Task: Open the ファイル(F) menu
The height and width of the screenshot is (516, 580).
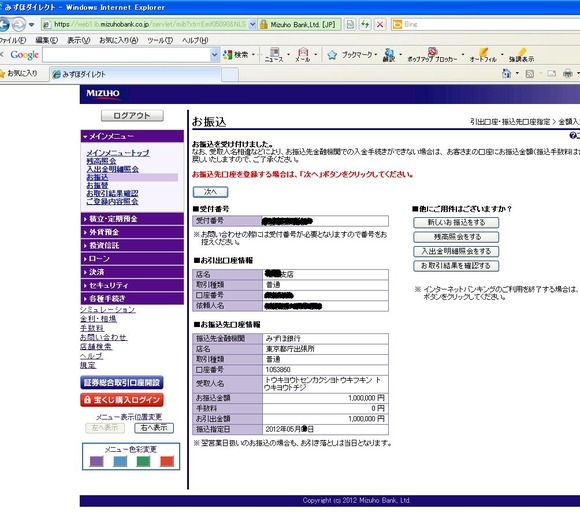Action: tap(13, 40)
